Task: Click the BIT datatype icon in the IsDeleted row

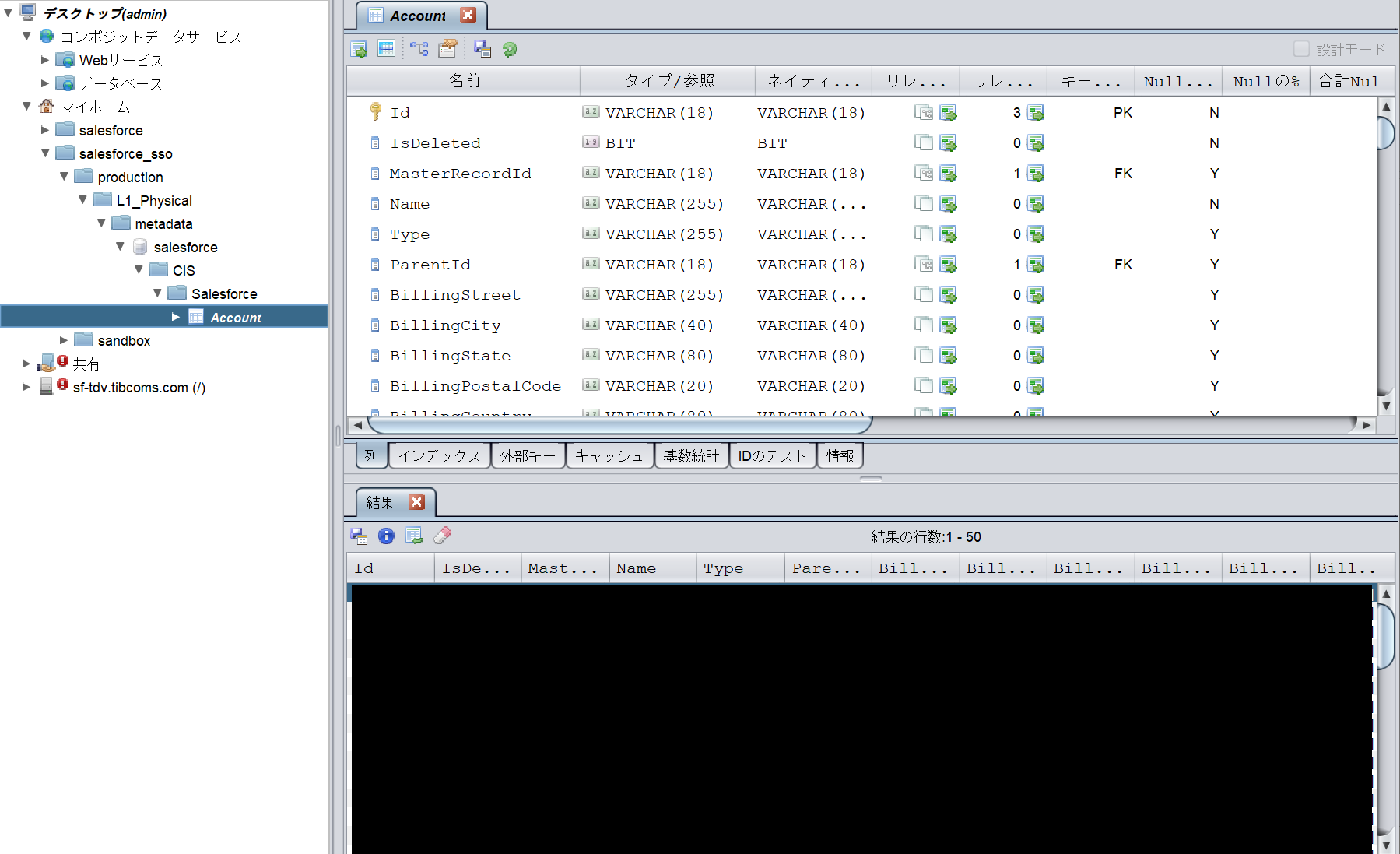Action: click(x=591, y=142)
